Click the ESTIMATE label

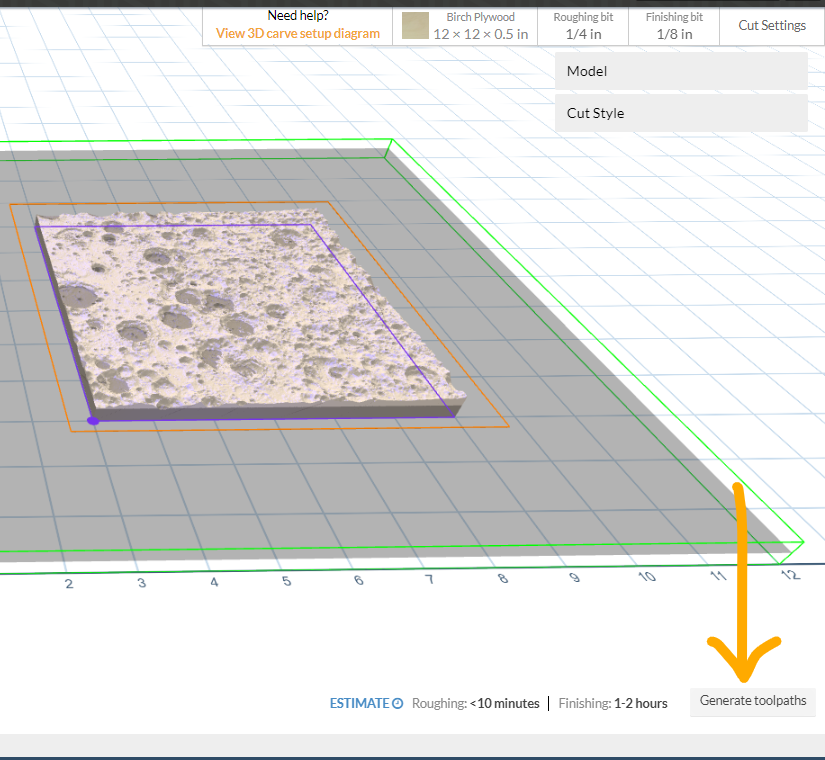359,703
